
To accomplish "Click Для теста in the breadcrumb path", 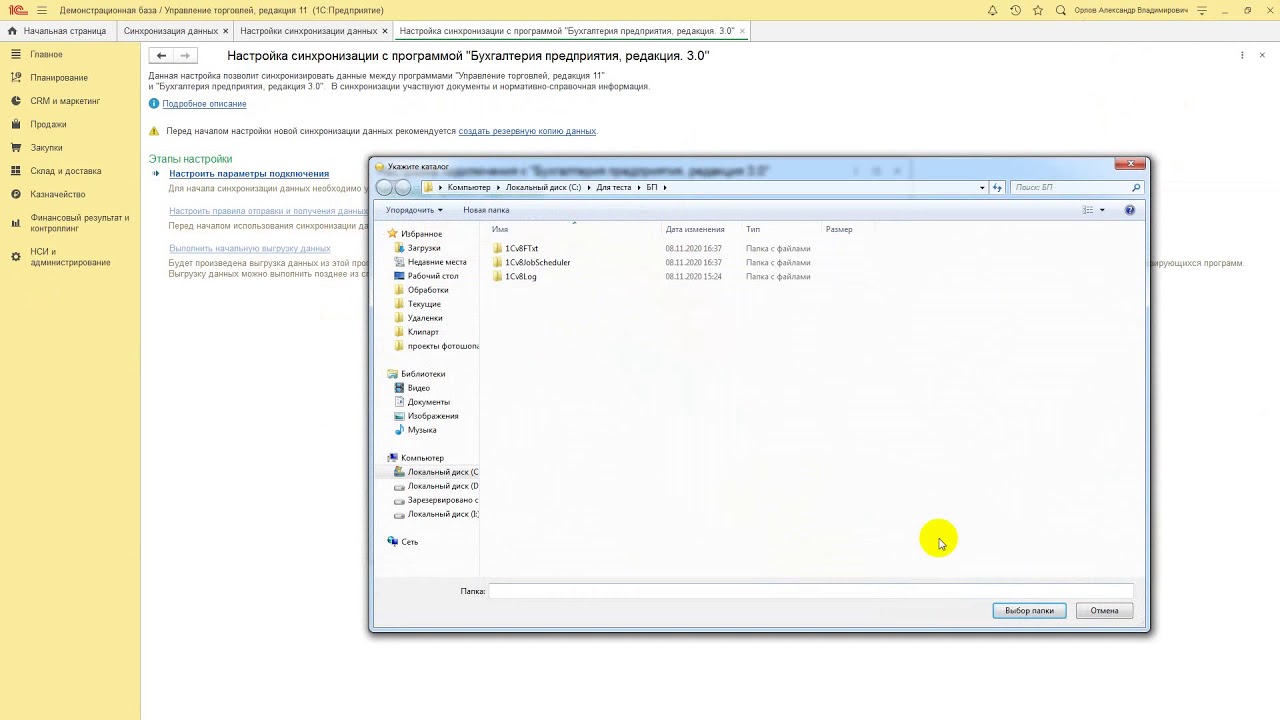I will [613, 187].
